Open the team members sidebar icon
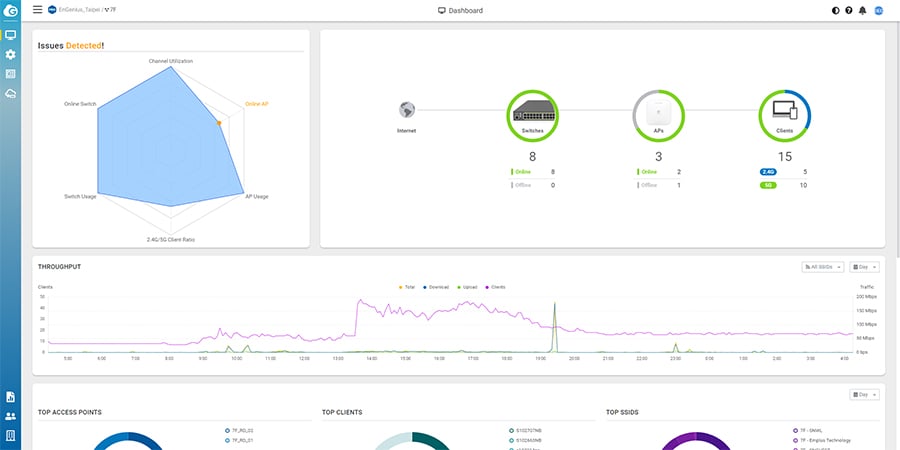900x450 pixels. click(x=10, y=416)
